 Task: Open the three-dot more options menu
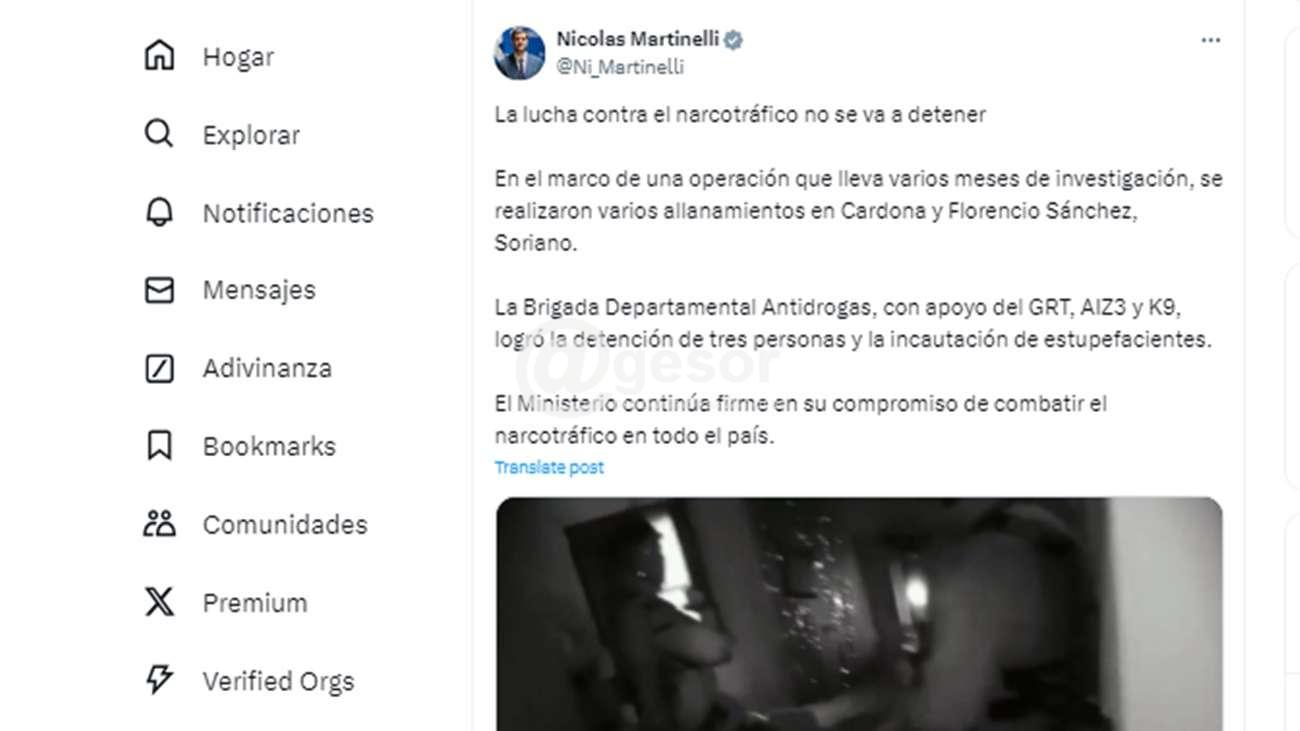(1210, 40)
